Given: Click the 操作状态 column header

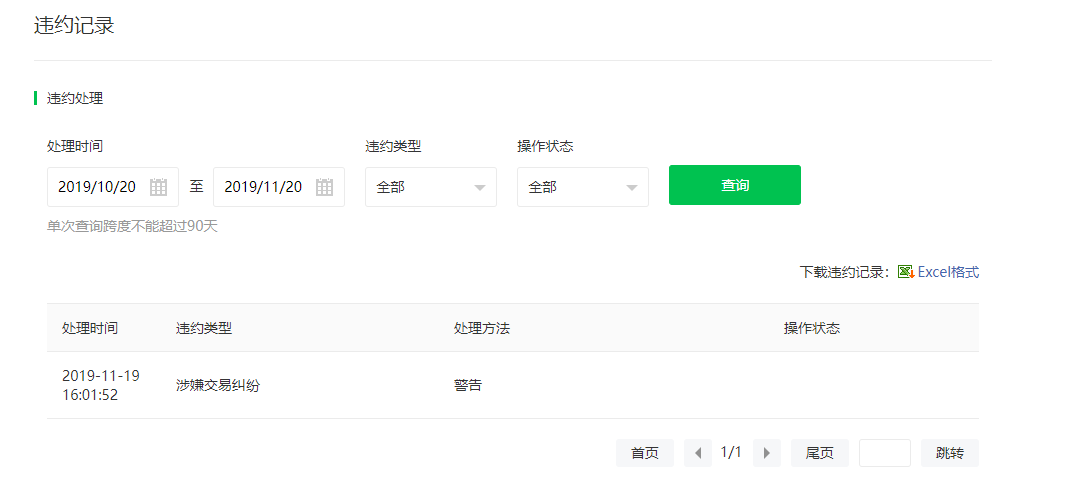Looking at the screenshot, I should click(x=812, y=328).
